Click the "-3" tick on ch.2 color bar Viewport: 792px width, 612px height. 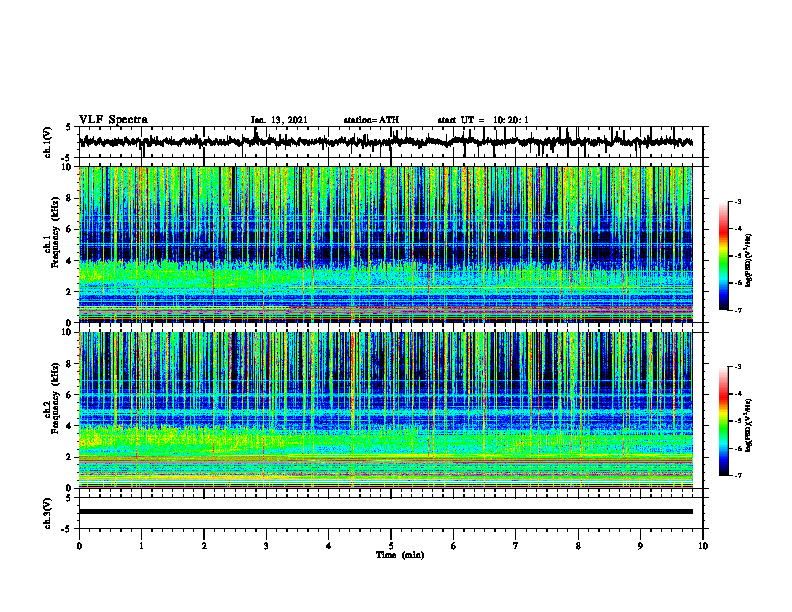point(737,367)
